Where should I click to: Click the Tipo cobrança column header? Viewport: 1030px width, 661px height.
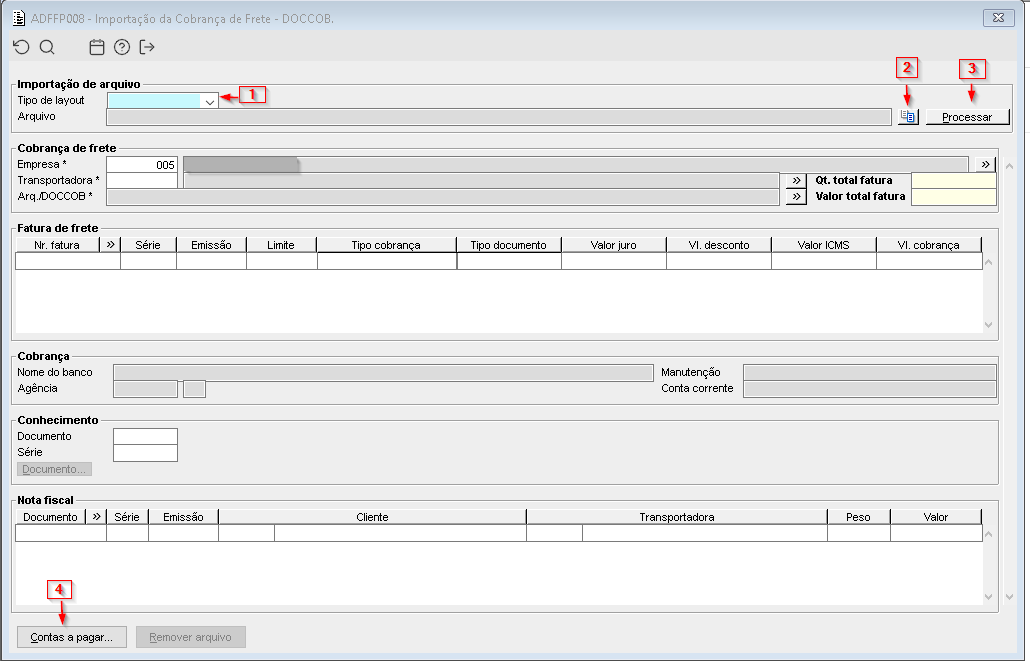386,245
